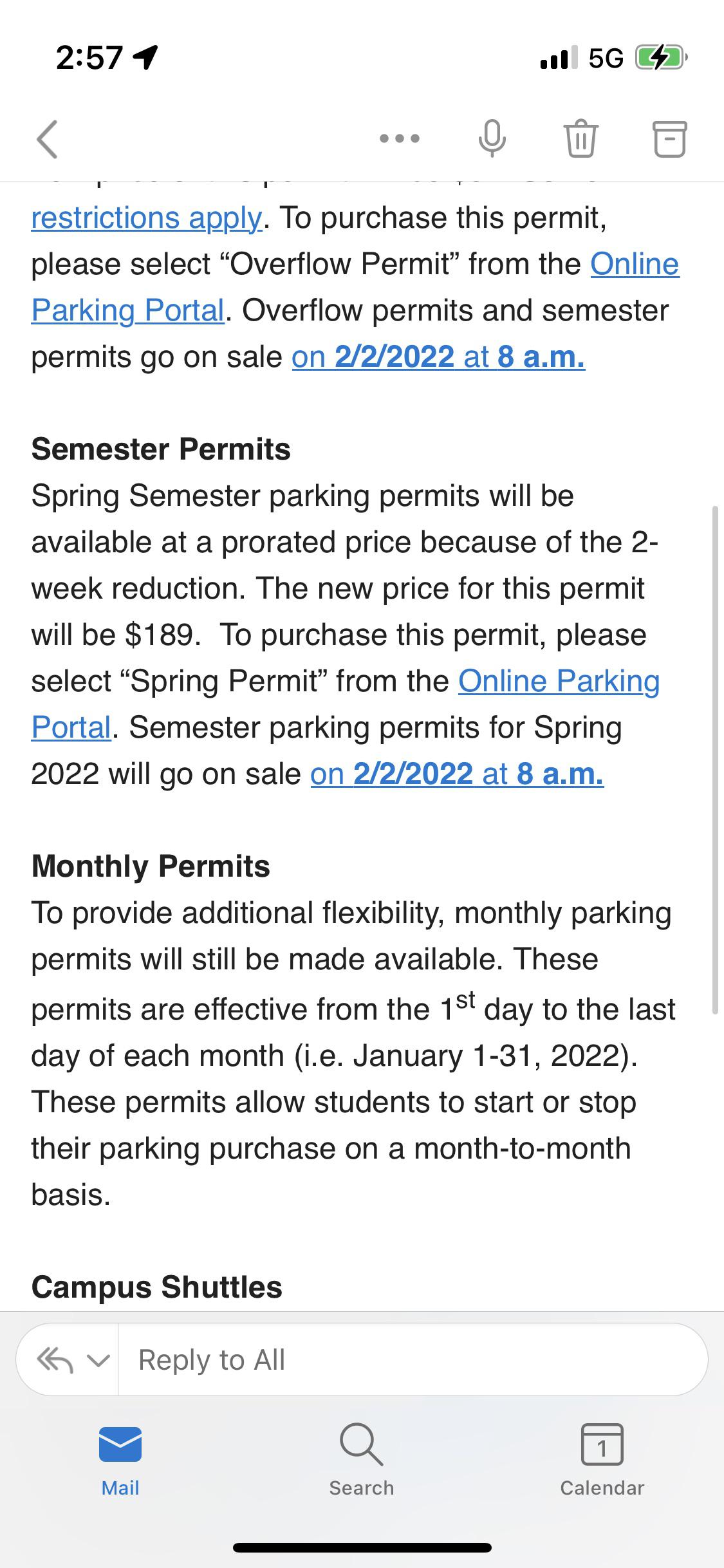The height and width of the screenshot is (1568, 724).
Task: Open the three-dot more options menu
Action: pos(400,138)
